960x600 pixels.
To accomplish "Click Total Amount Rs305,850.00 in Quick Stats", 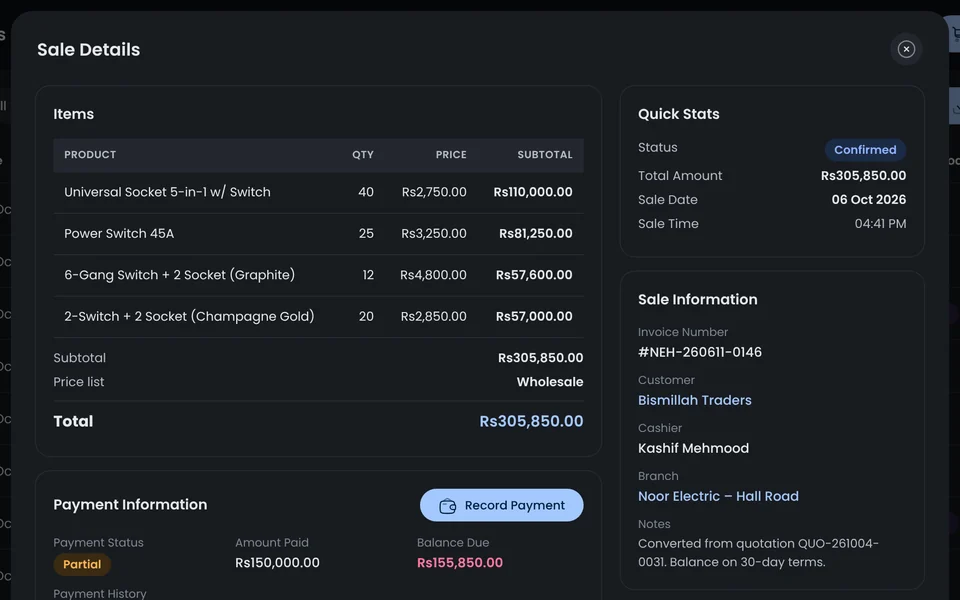I will (863, 176).
